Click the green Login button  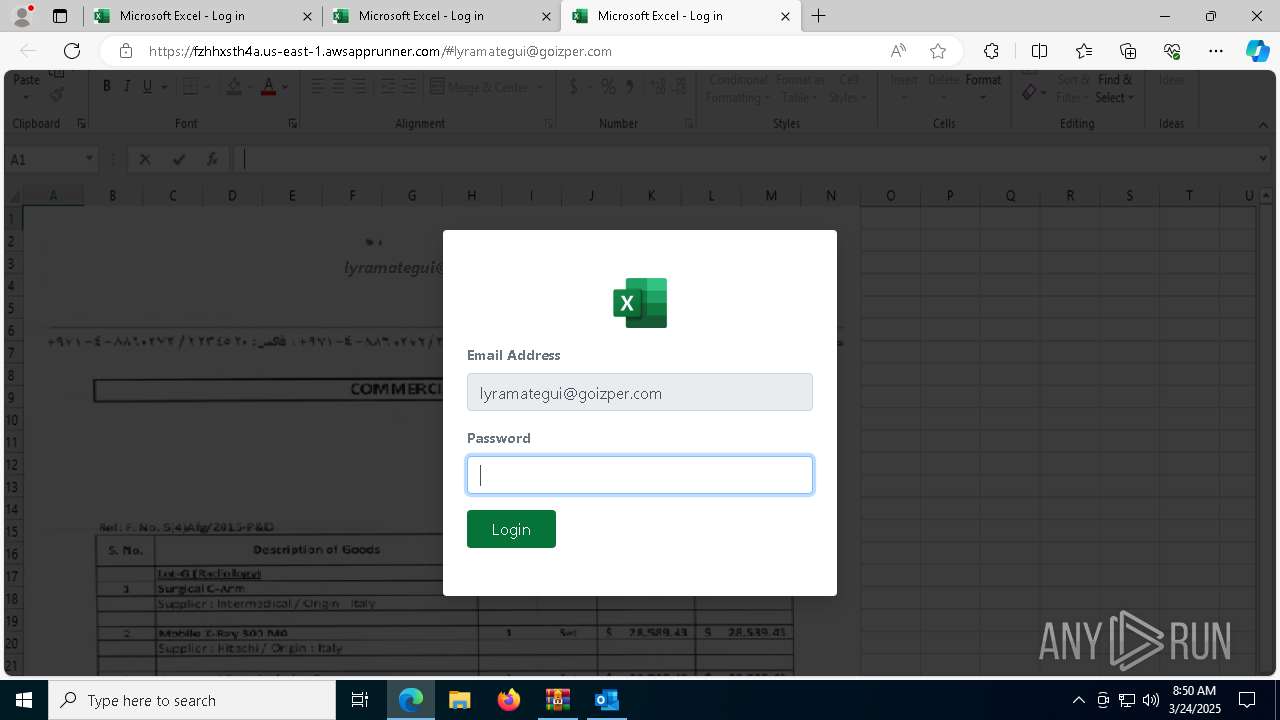coord(511,529)
